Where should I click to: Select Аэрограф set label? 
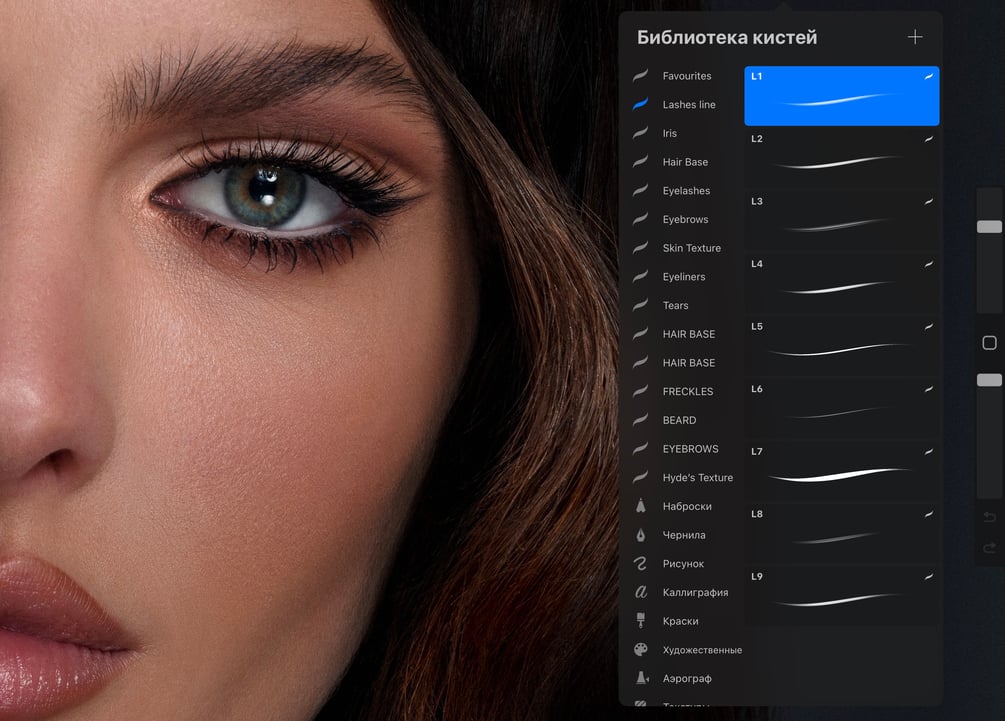click(687, 679)
